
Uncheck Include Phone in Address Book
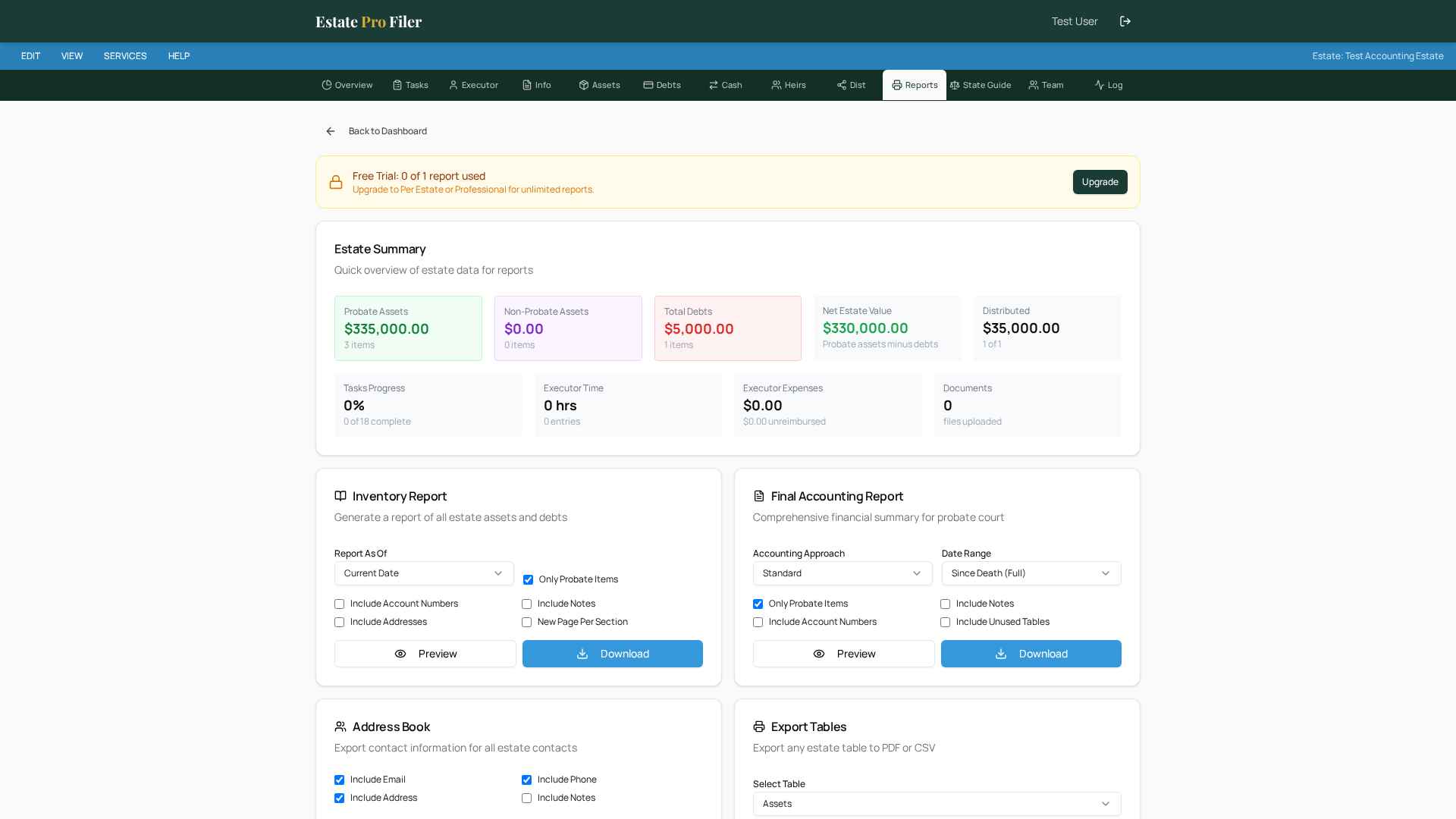click(526, 780)
